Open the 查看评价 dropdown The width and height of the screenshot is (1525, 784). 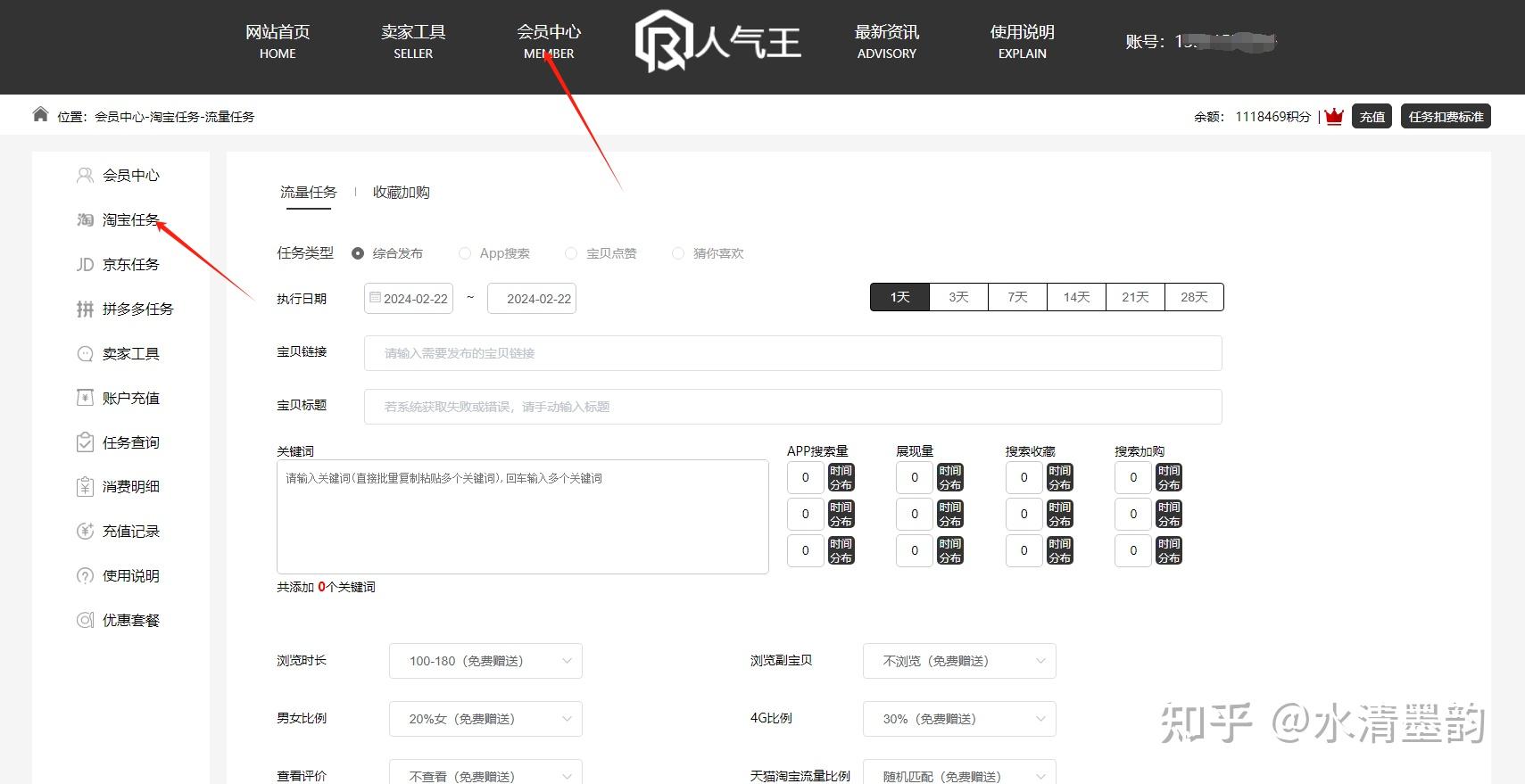(x=485, y=772)
